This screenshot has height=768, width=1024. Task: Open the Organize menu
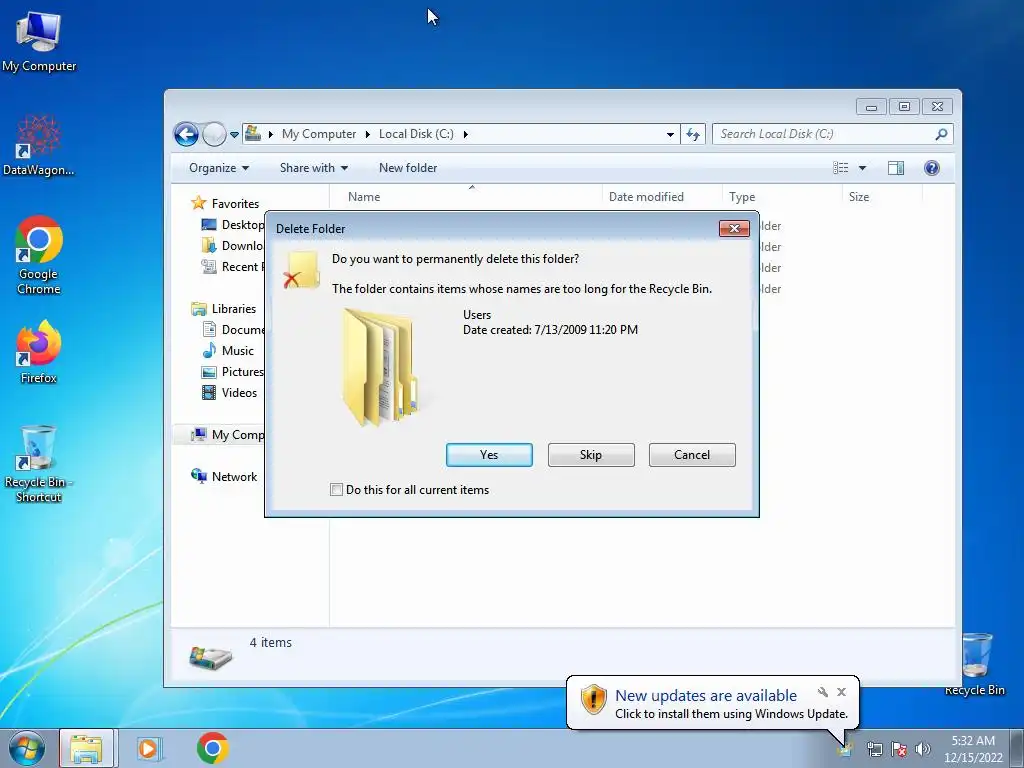pyautogui.click(x=219, y=168)
